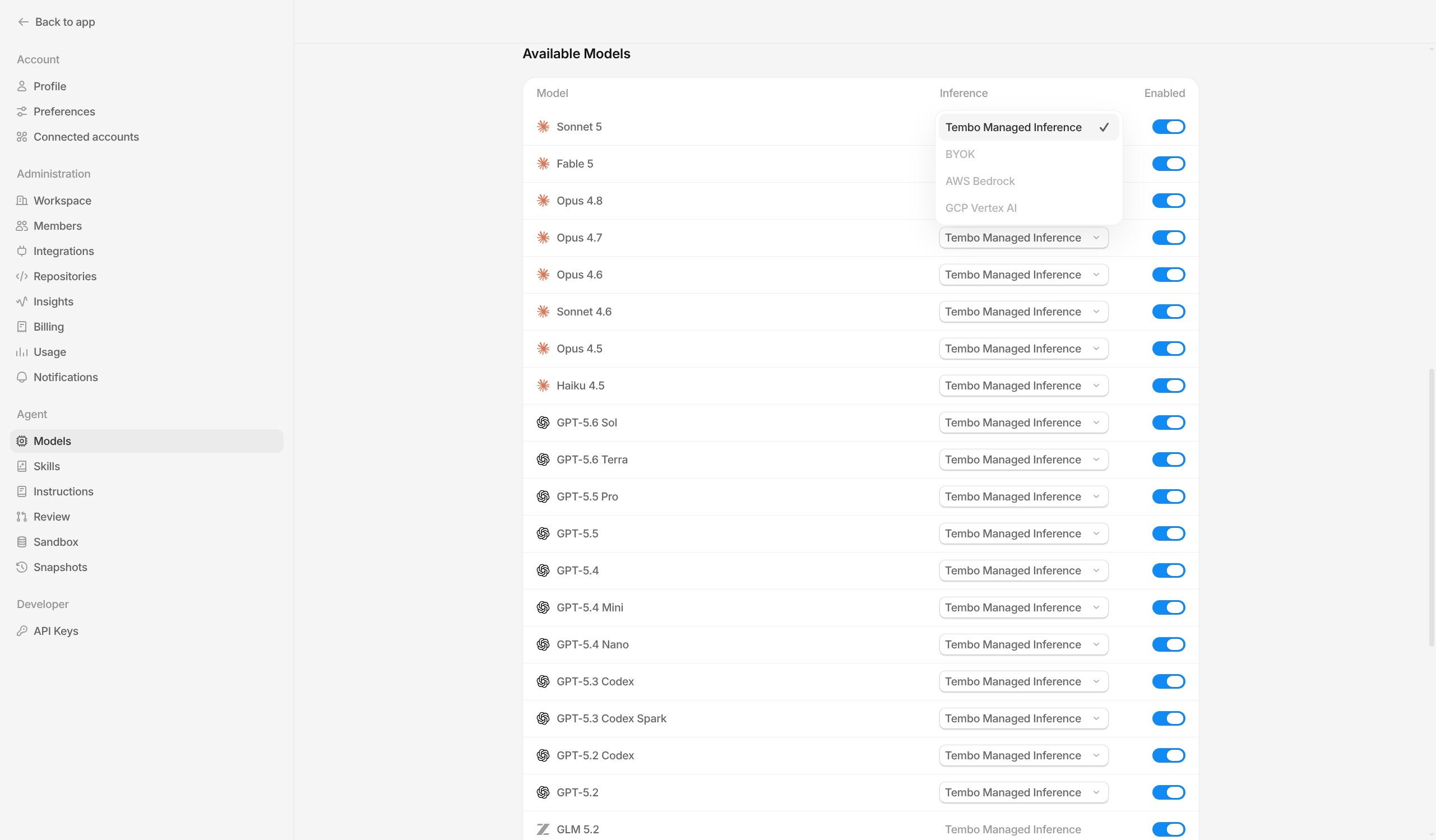Navigate to the Members page
1436x840 pixels.
pyautogui.click(x=146, y=226)
